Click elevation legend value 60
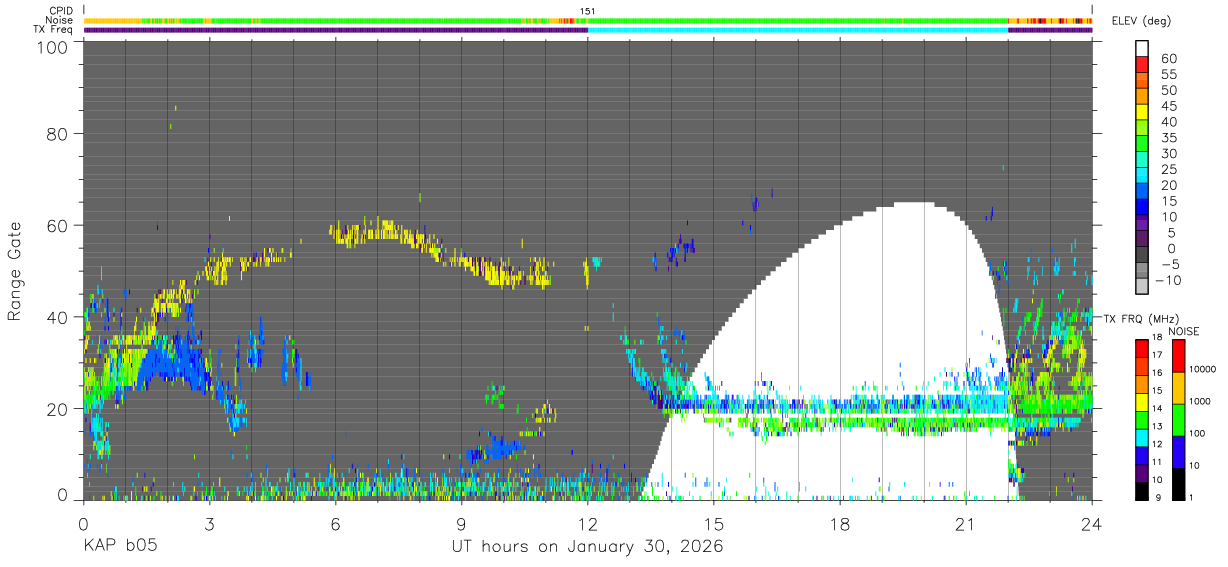 pos(1168,58)
